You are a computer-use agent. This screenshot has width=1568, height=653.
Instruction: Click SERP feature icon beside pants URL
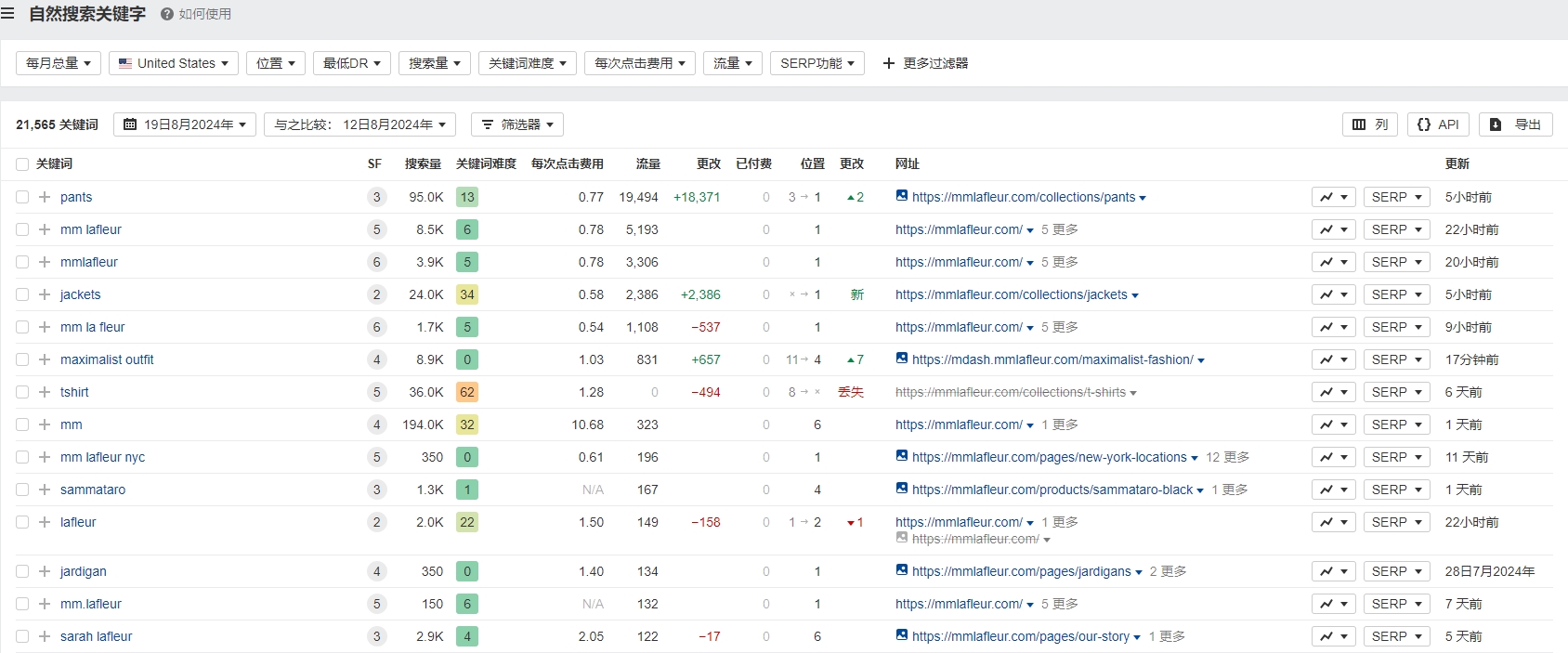pyautogui.click(x=902, y=196)
